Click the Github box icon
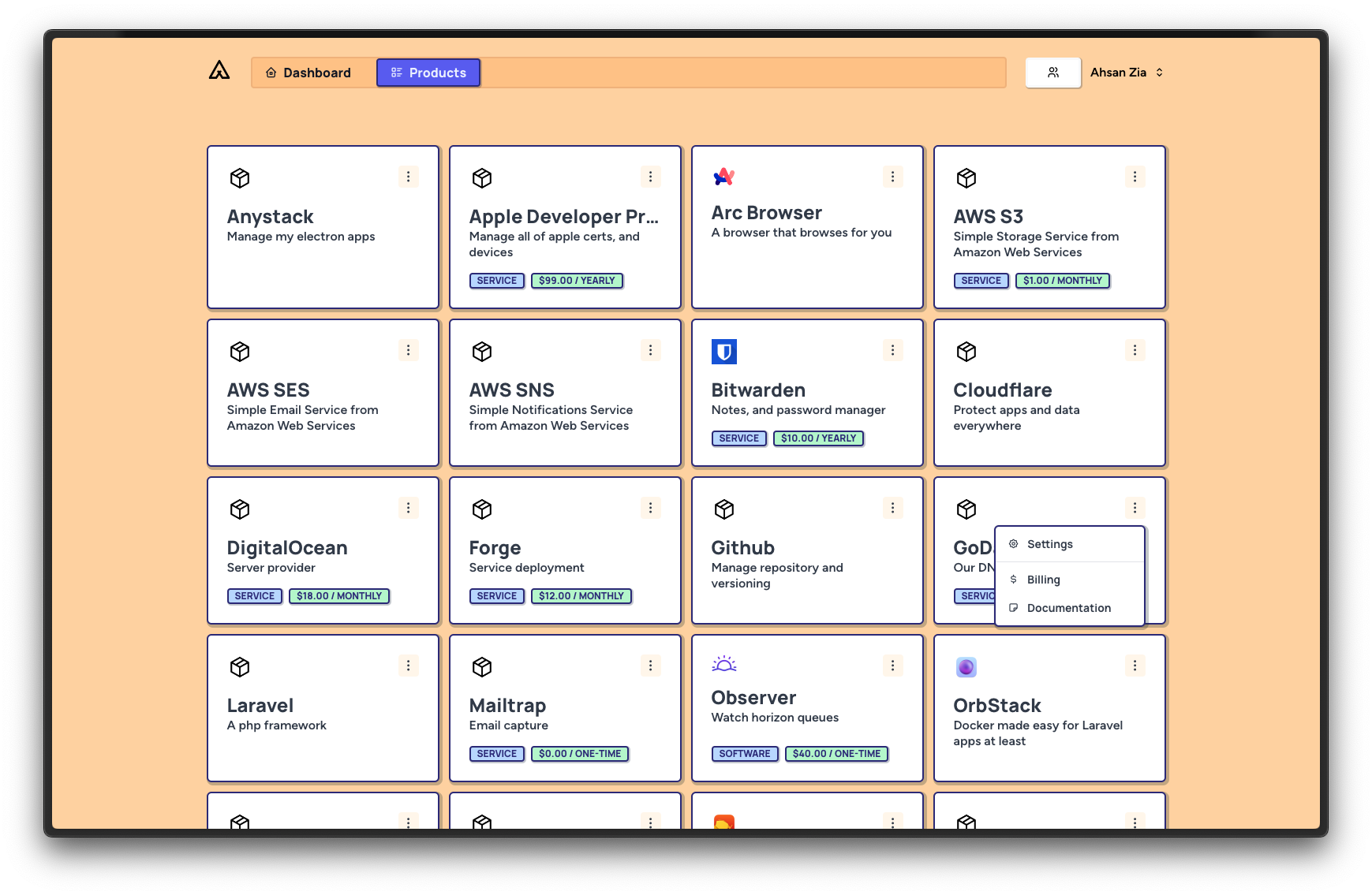Image resolution: width=1372 pixels, height=895 pixels. click(724, 509)
